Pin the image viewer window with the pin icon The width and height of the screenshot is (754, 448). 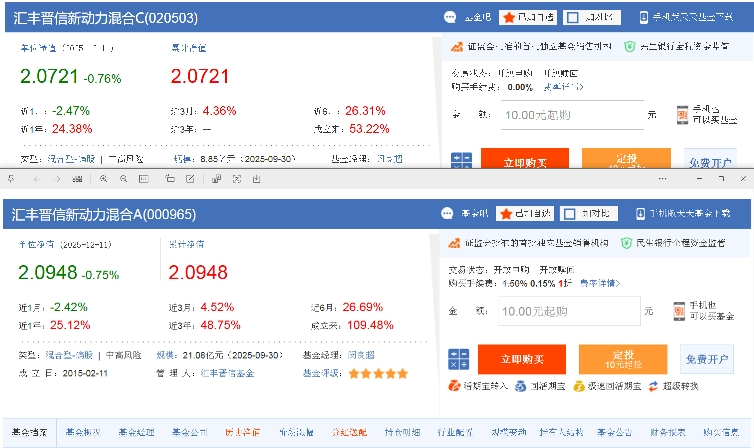(x=12, y=179)
